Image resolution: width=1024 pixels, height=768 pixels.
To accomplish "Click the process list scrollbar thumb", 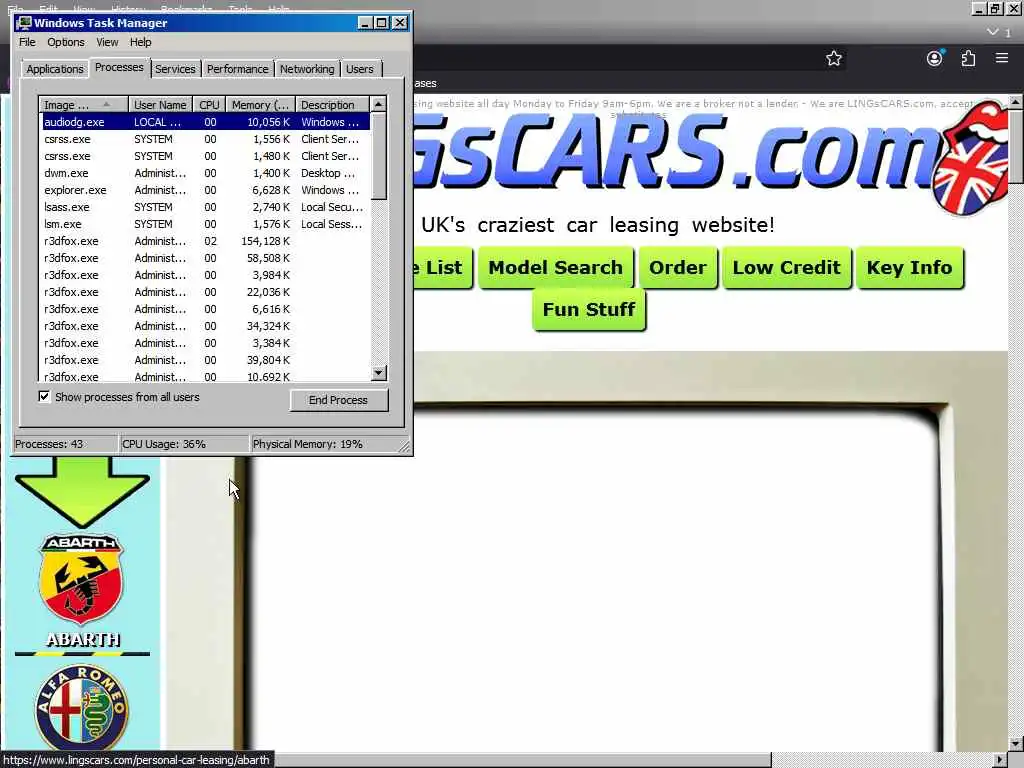I will click(x=379, y=155).
